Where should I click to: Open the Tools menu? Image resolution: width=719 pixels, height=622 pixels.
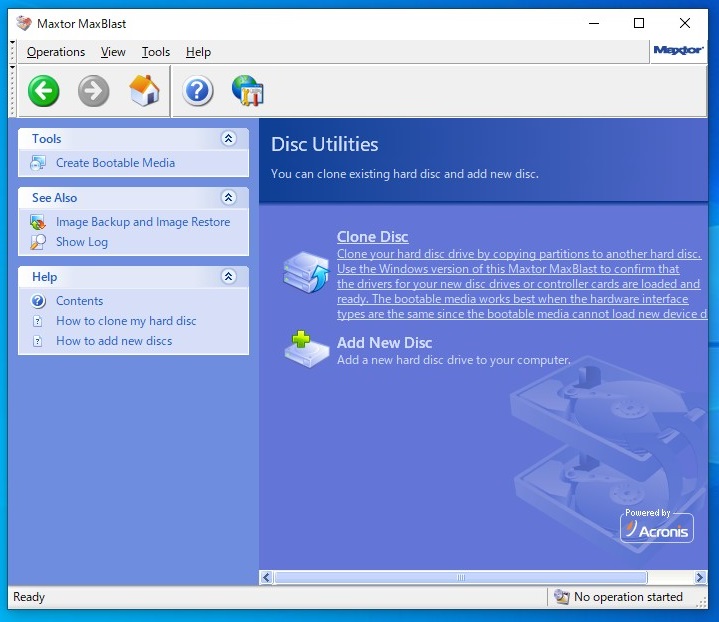point(155,52)
